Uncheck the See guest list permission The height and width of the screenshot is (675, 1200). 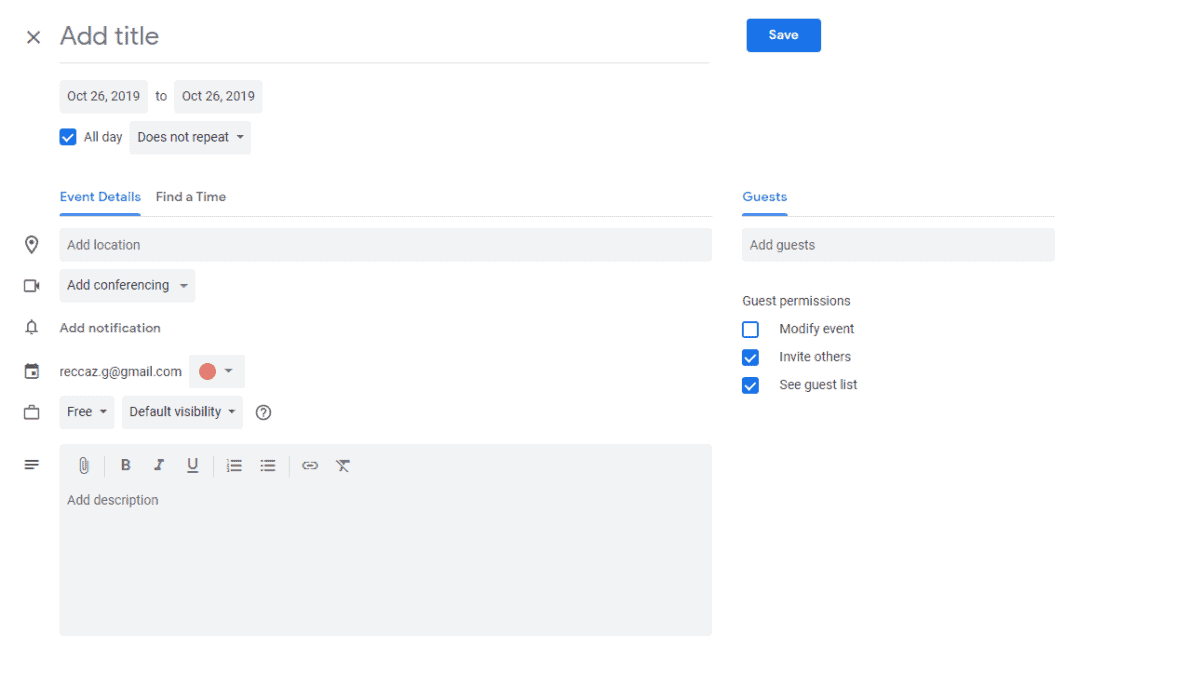[x=751, y=386]
